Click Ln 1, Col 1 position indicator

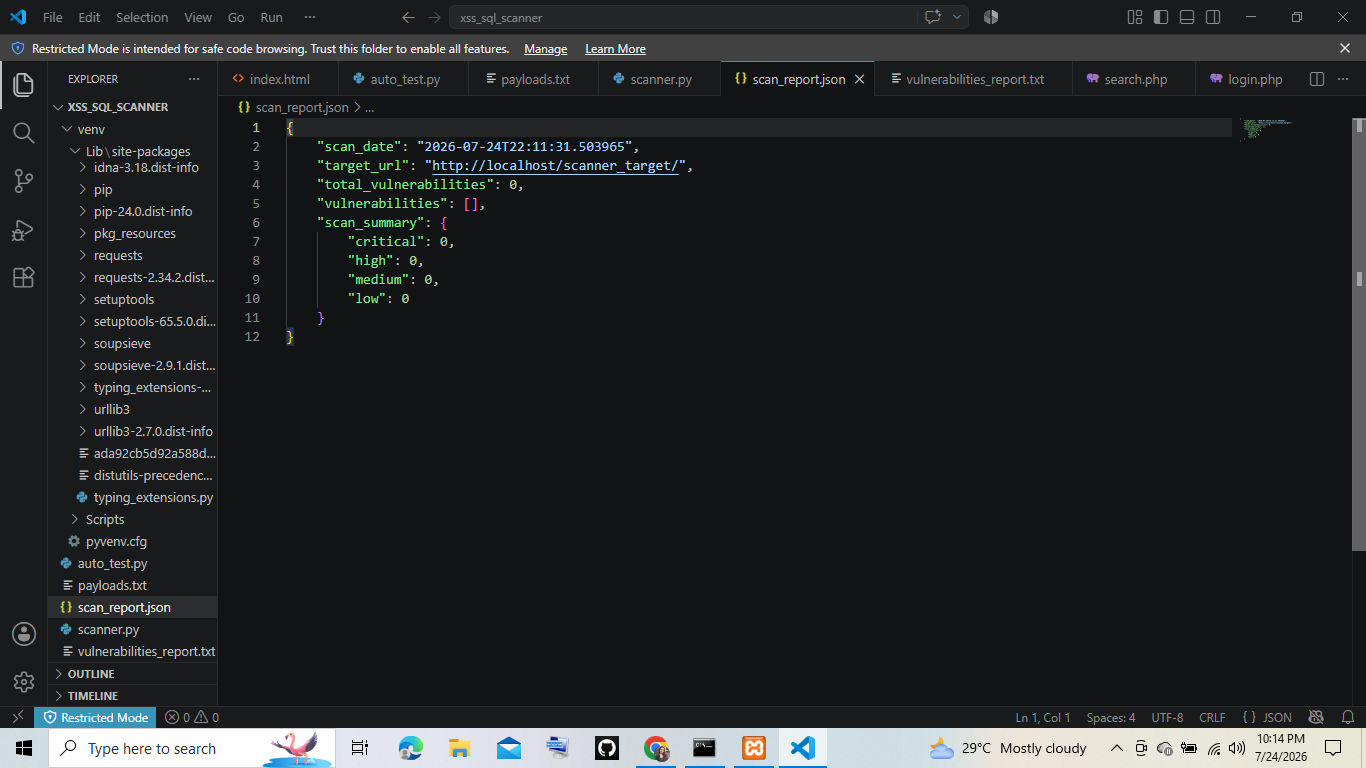tap(1043, 717)
